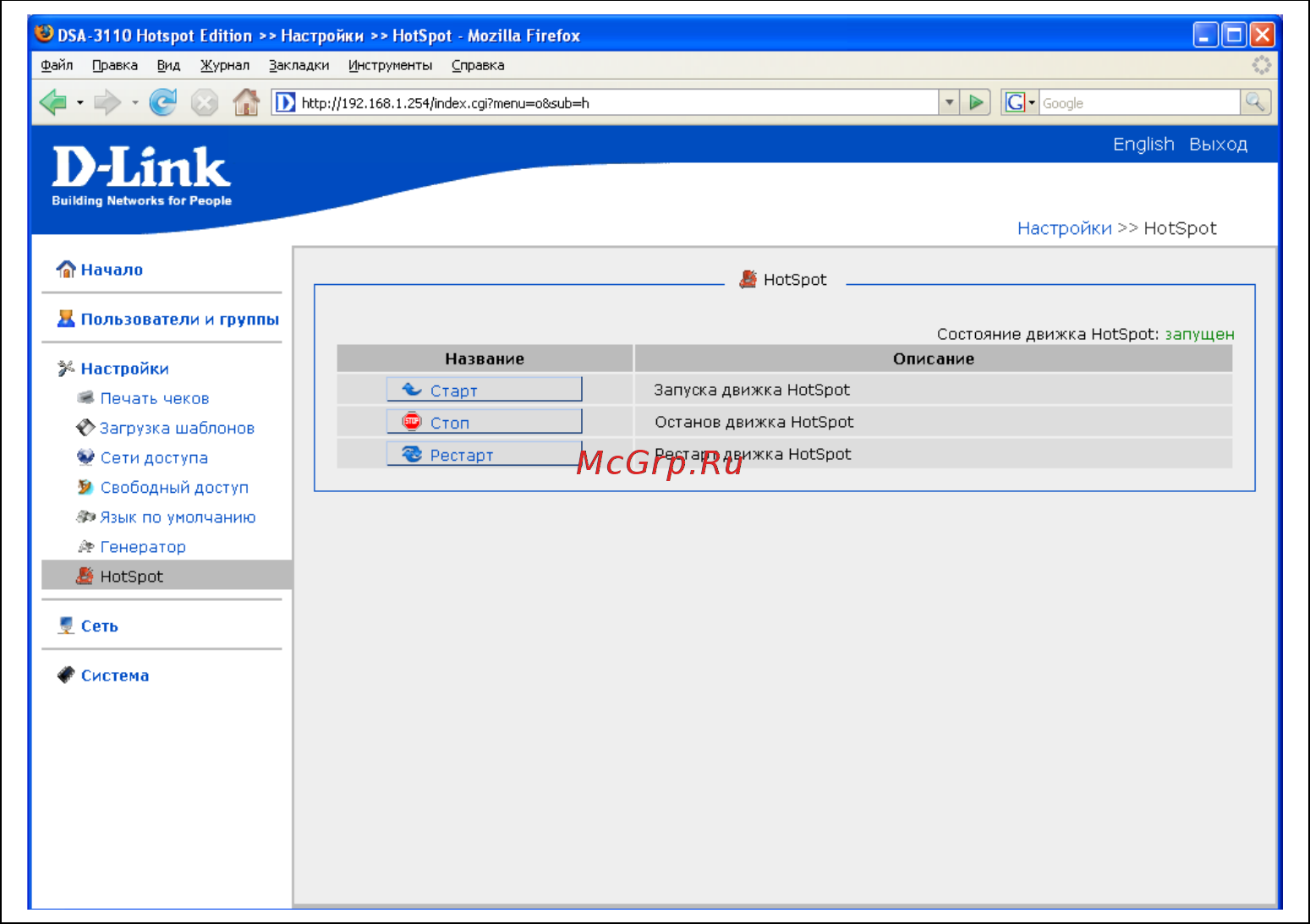Open the Журнал menu

(x=225, y=65)
